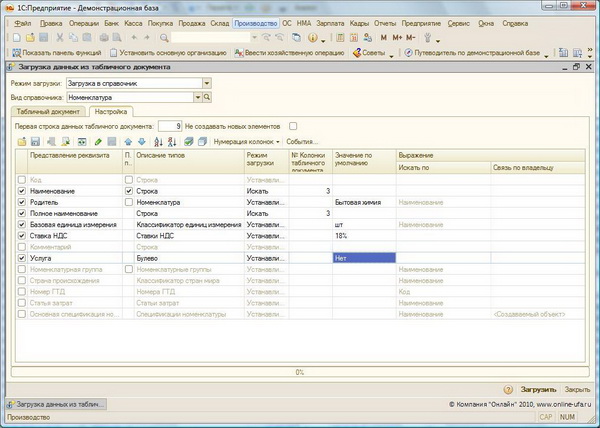The height and width of the screenshot is (428, 600).
Task: Click the search magnifier next to Вид справочника
Action: [x=207, y=98]
